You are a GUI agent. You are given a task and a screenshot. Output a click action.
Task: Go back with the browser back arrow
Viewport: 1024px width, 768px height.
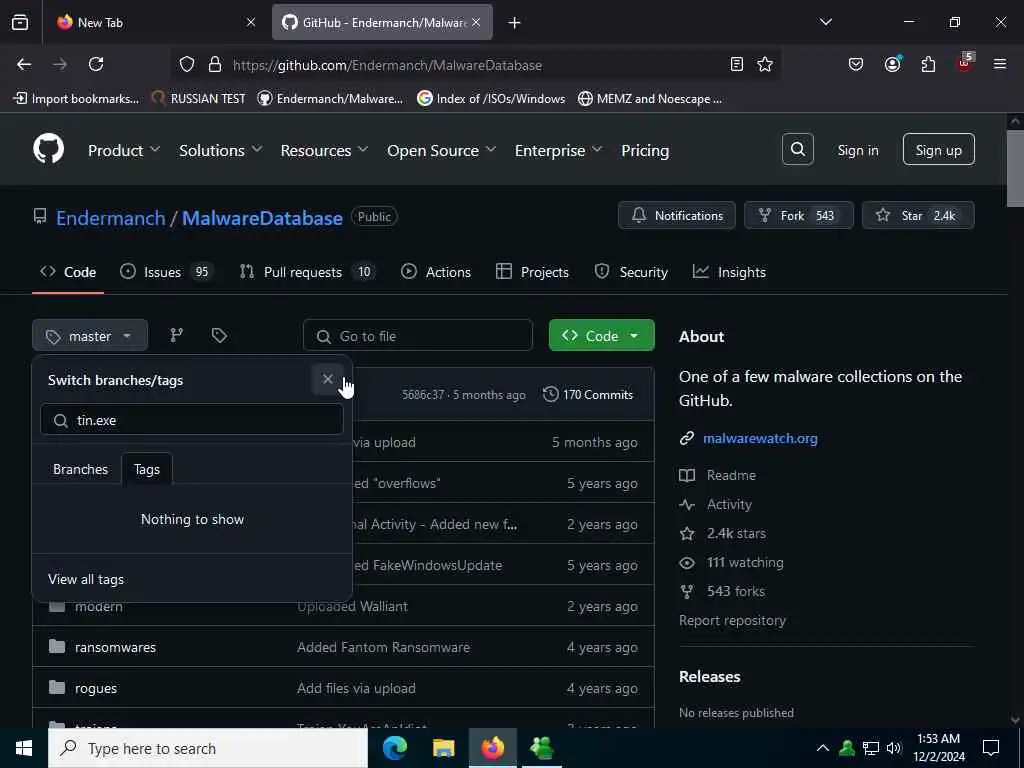(24, 64)
